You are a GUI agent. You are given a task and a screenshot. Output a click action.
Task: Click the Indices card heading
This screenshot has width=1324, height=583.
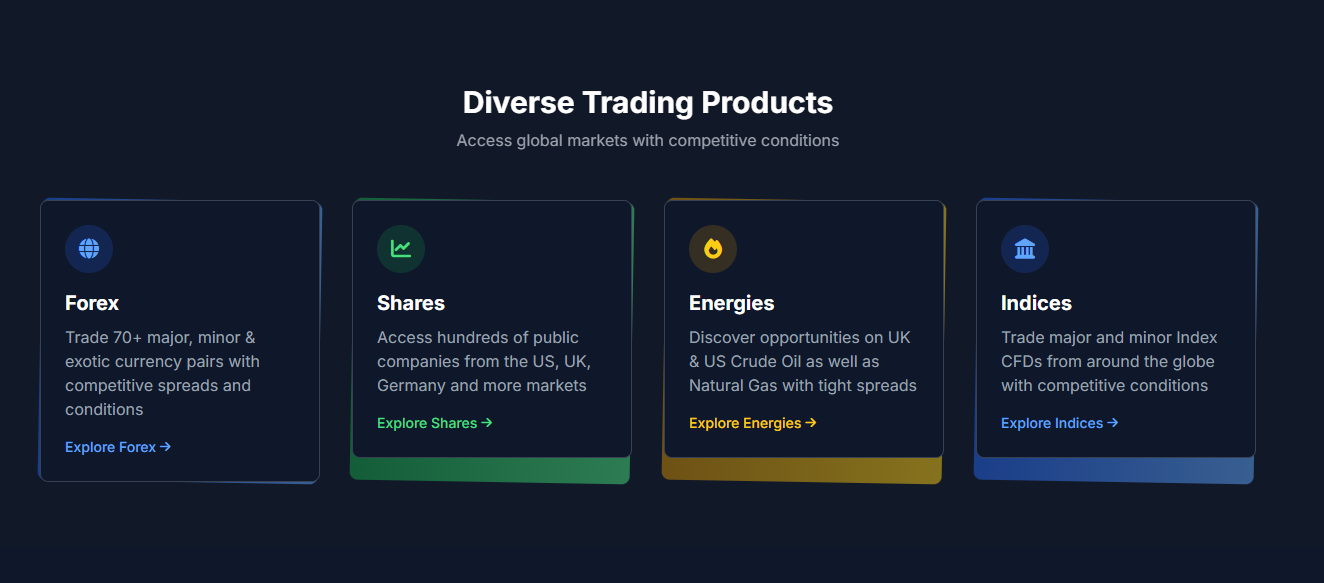[x=1036, y=303]
